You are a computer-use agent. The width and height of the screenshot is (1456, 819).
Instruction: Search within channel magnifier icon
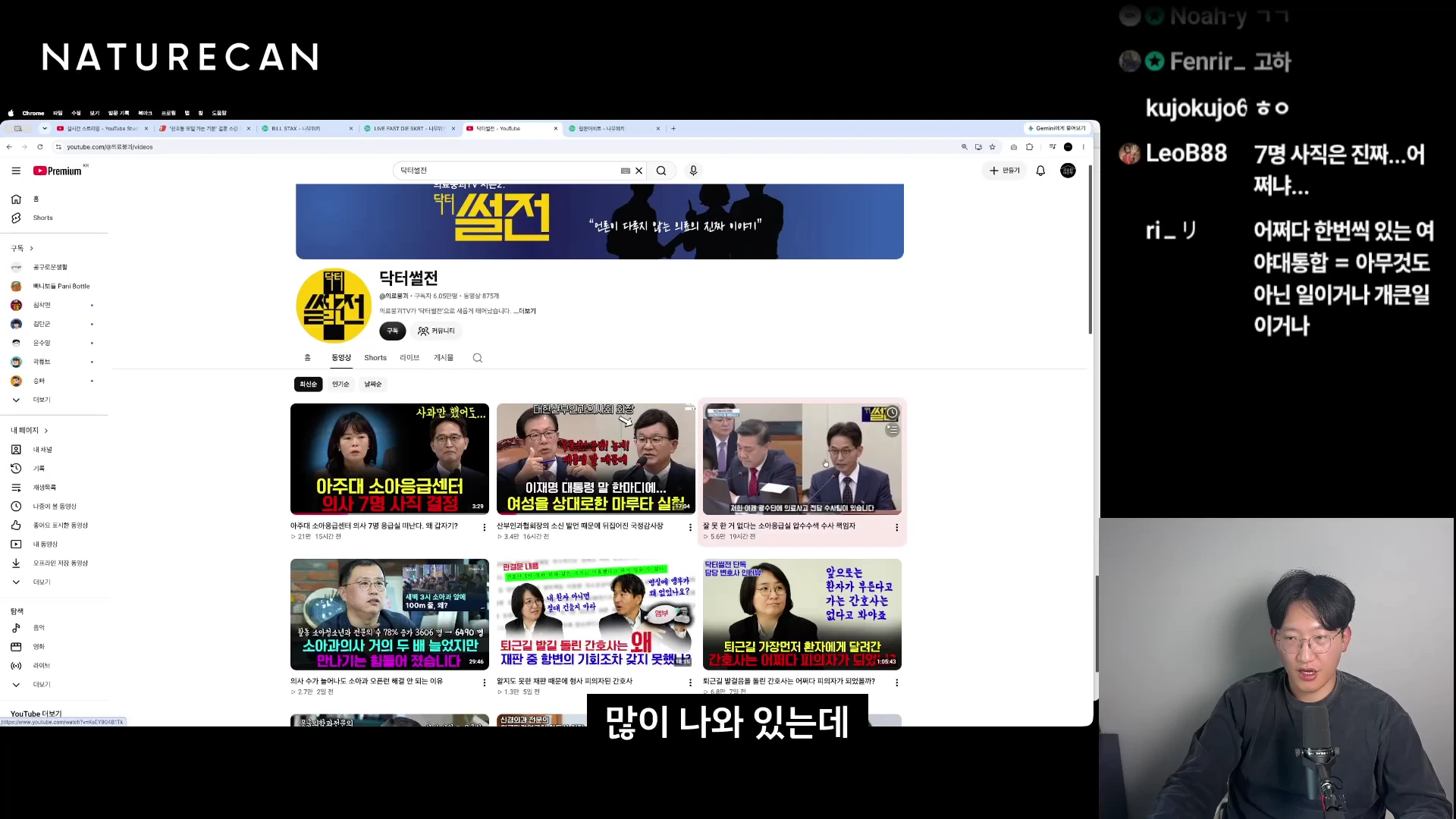click(478, 358)
